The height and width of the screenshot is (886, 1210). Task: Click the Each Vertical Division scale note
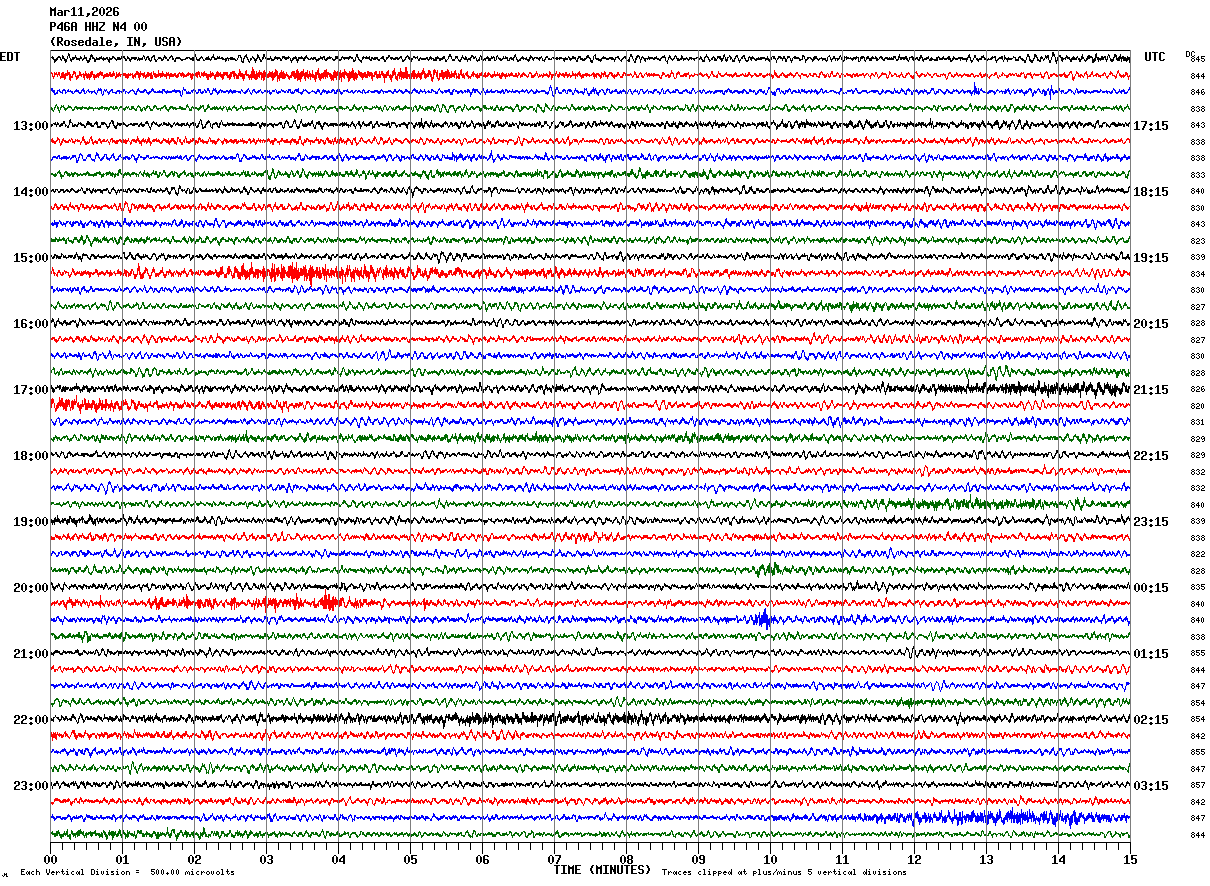pos(127,873)
